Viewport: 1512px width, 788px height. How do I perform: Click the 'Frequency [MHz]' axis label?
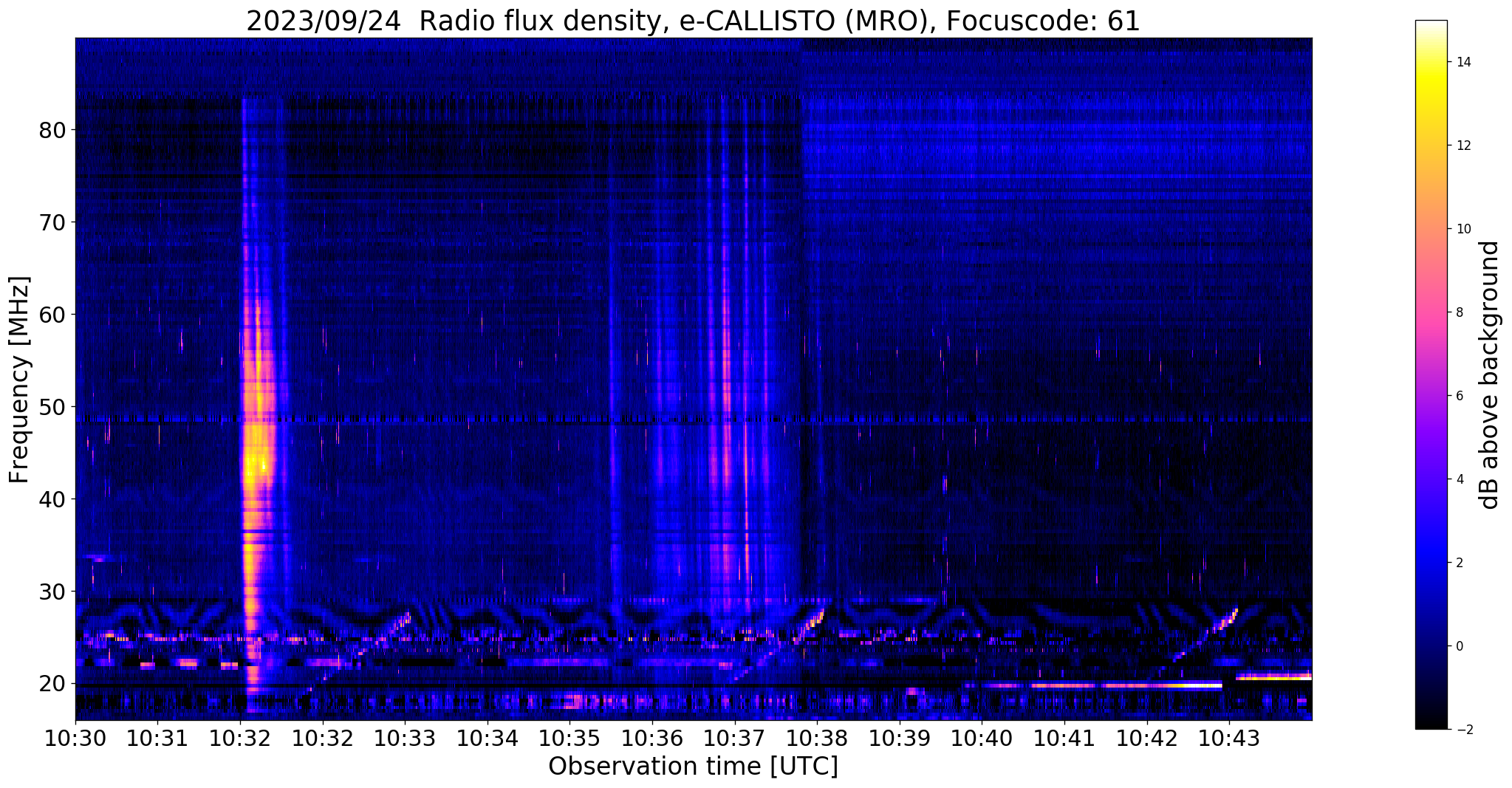click(20, 379)
